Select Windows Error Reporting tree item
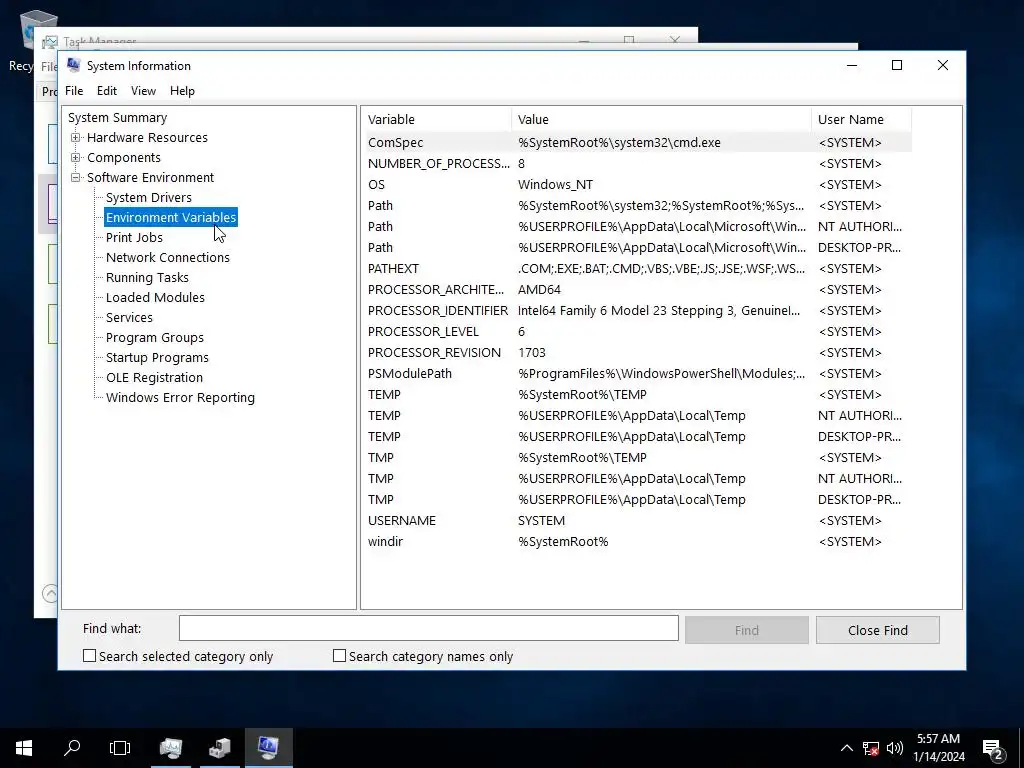This screenshot has width=1024, height=768. pos(180,398)
